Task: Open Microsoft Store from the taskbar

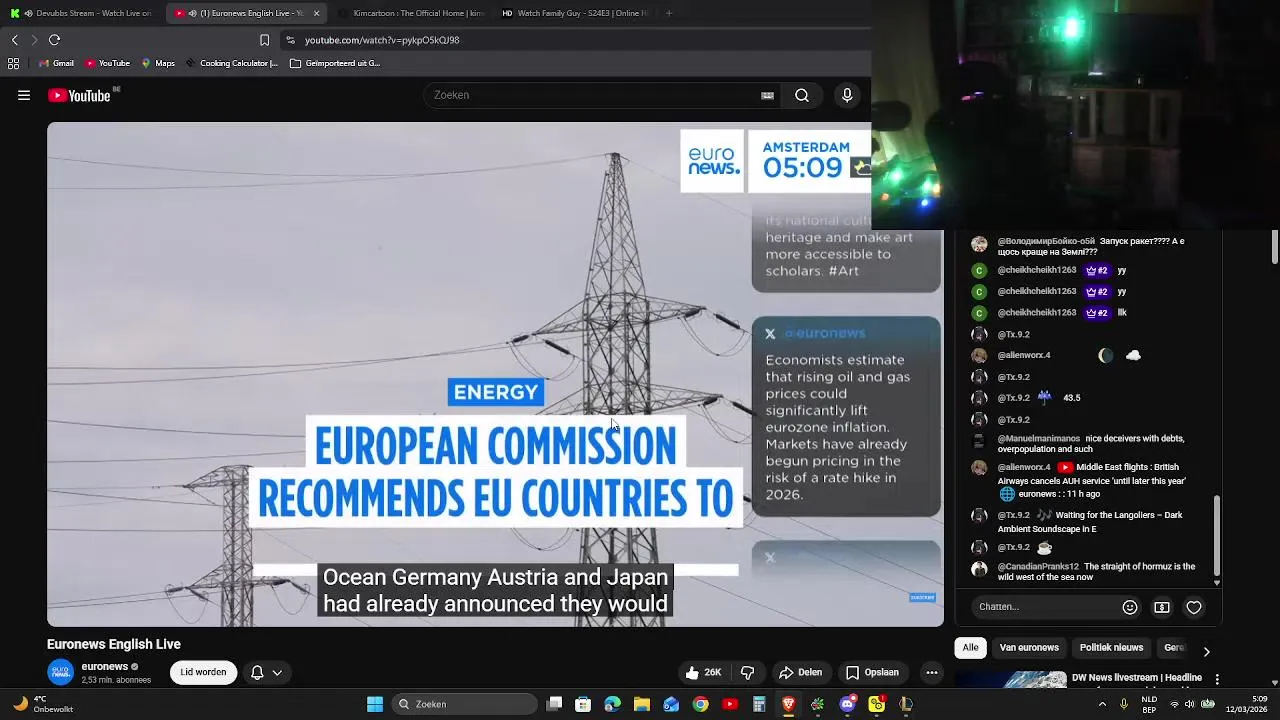Action: (583, 704)
